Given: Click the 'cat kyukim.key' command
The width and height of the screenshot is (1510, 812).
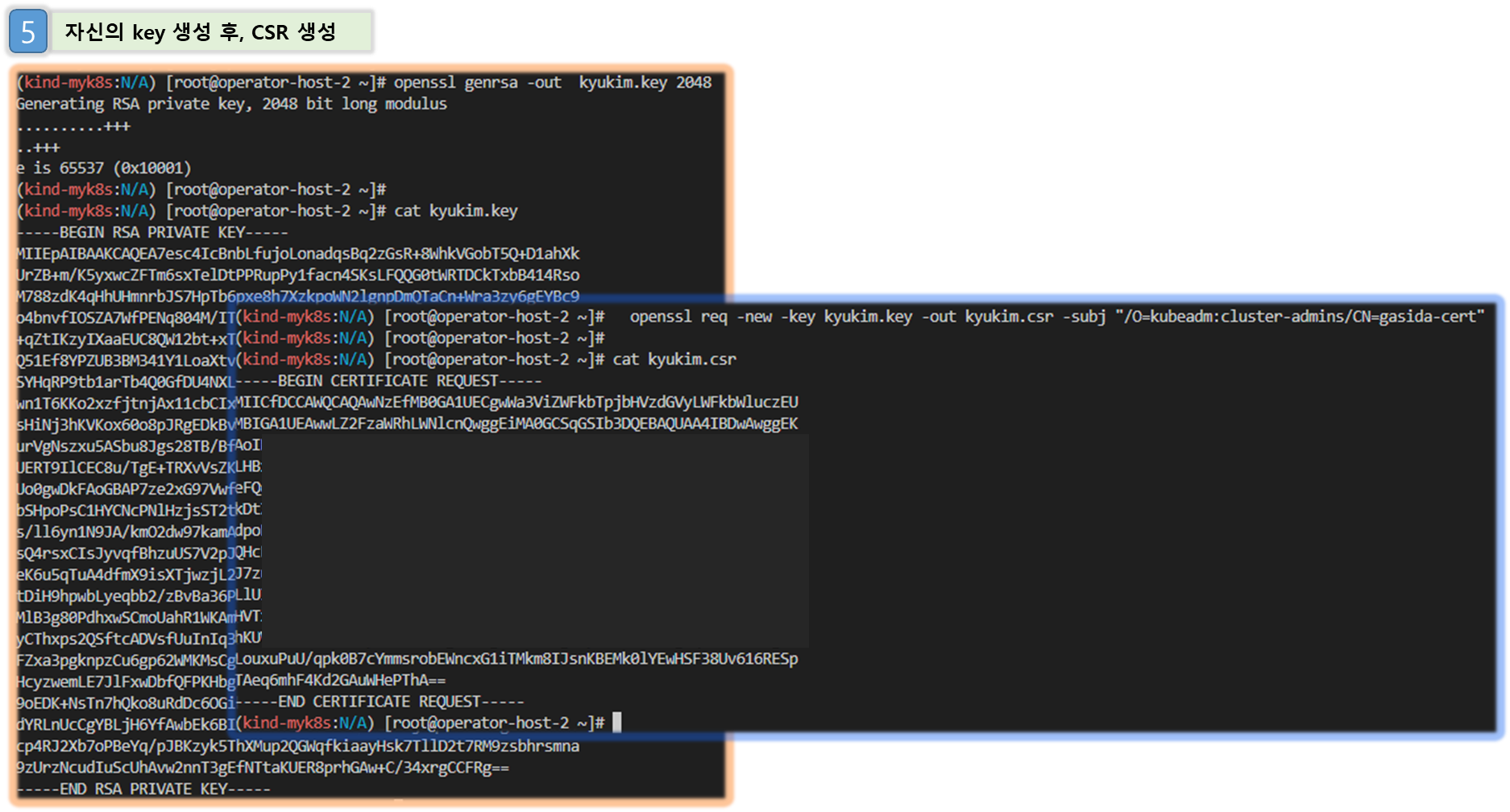Looking at the screenshot, I should pyautogui.click(x=456, y=211).
